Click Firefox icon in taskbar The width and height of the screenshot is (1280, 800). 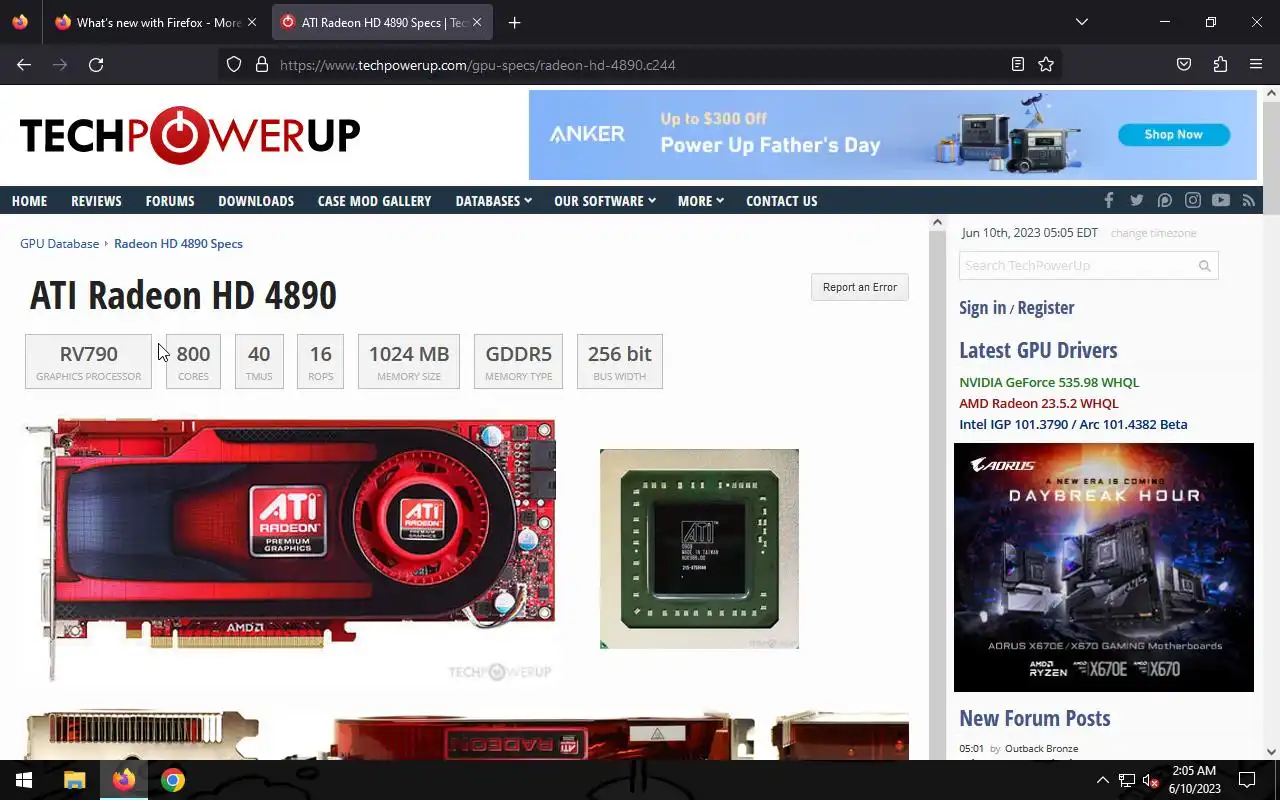point(124,780)
